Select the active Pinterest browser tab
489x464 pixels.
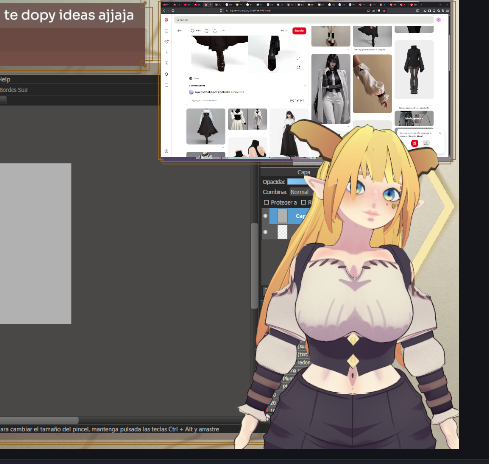pyautogui.click(x=208, y=5)
